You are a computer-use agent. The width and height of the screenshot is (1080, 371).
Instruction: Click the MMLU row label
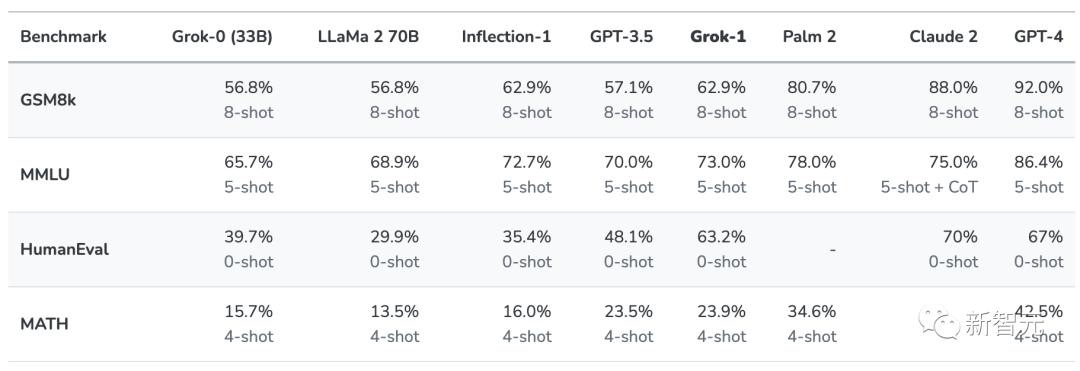45,175
